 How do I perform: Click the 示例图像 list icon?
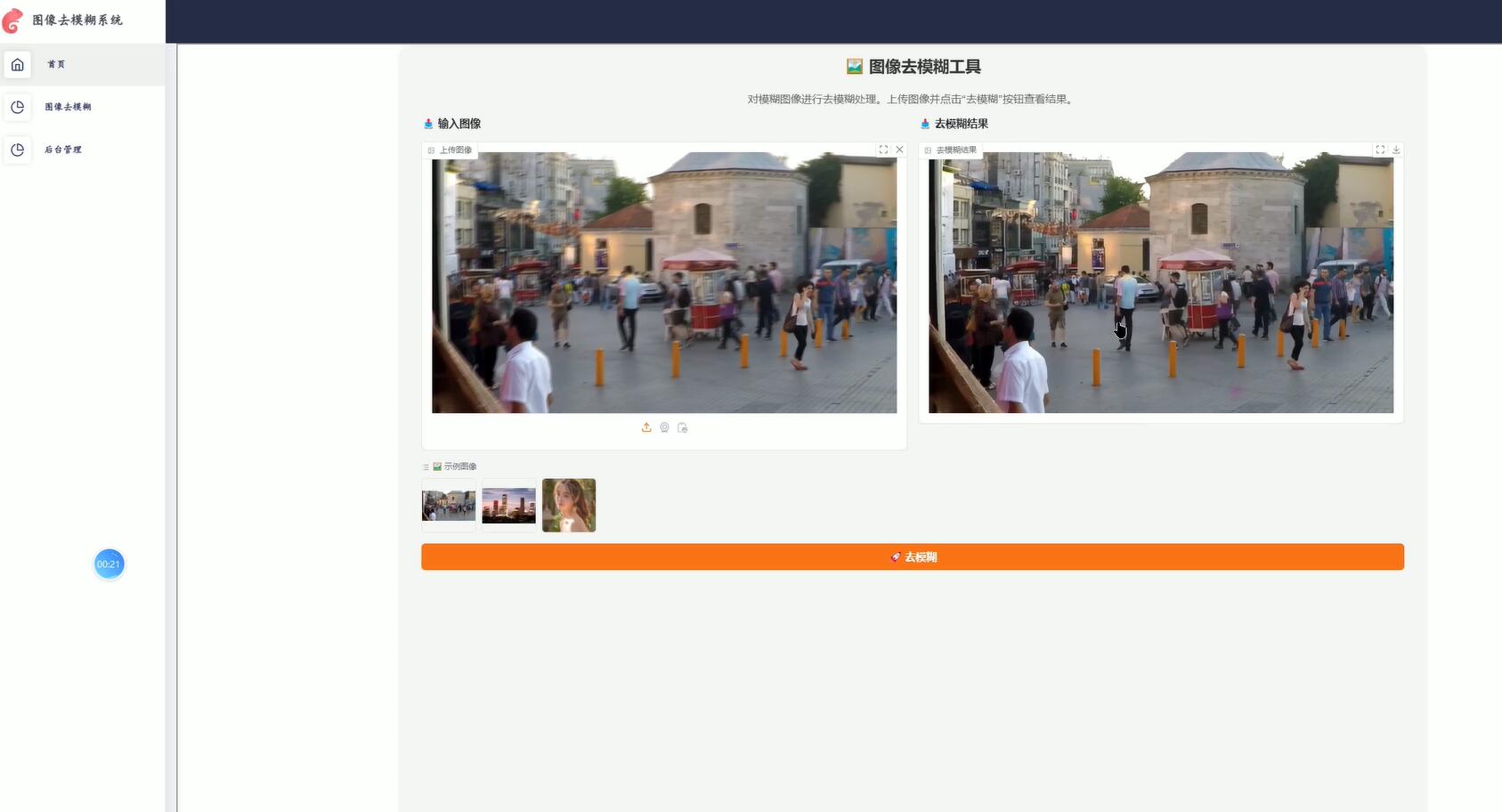pos(426,467)
